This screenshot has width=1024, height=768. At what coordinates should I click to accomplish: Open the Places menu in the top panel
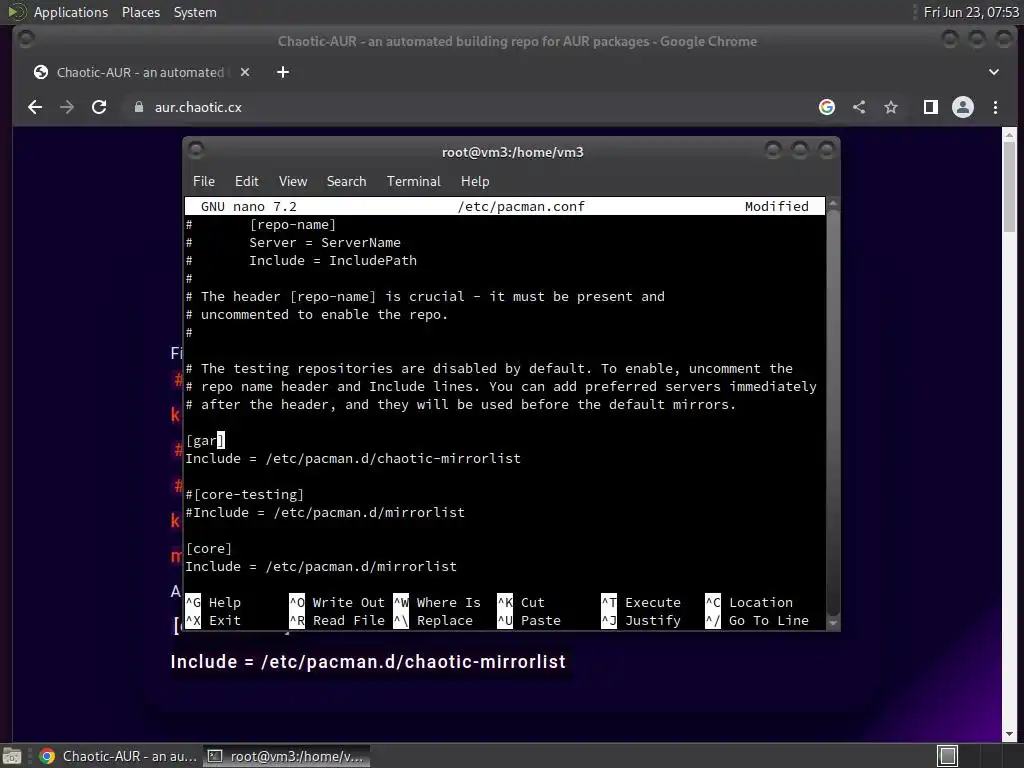(x=140, y=12)
